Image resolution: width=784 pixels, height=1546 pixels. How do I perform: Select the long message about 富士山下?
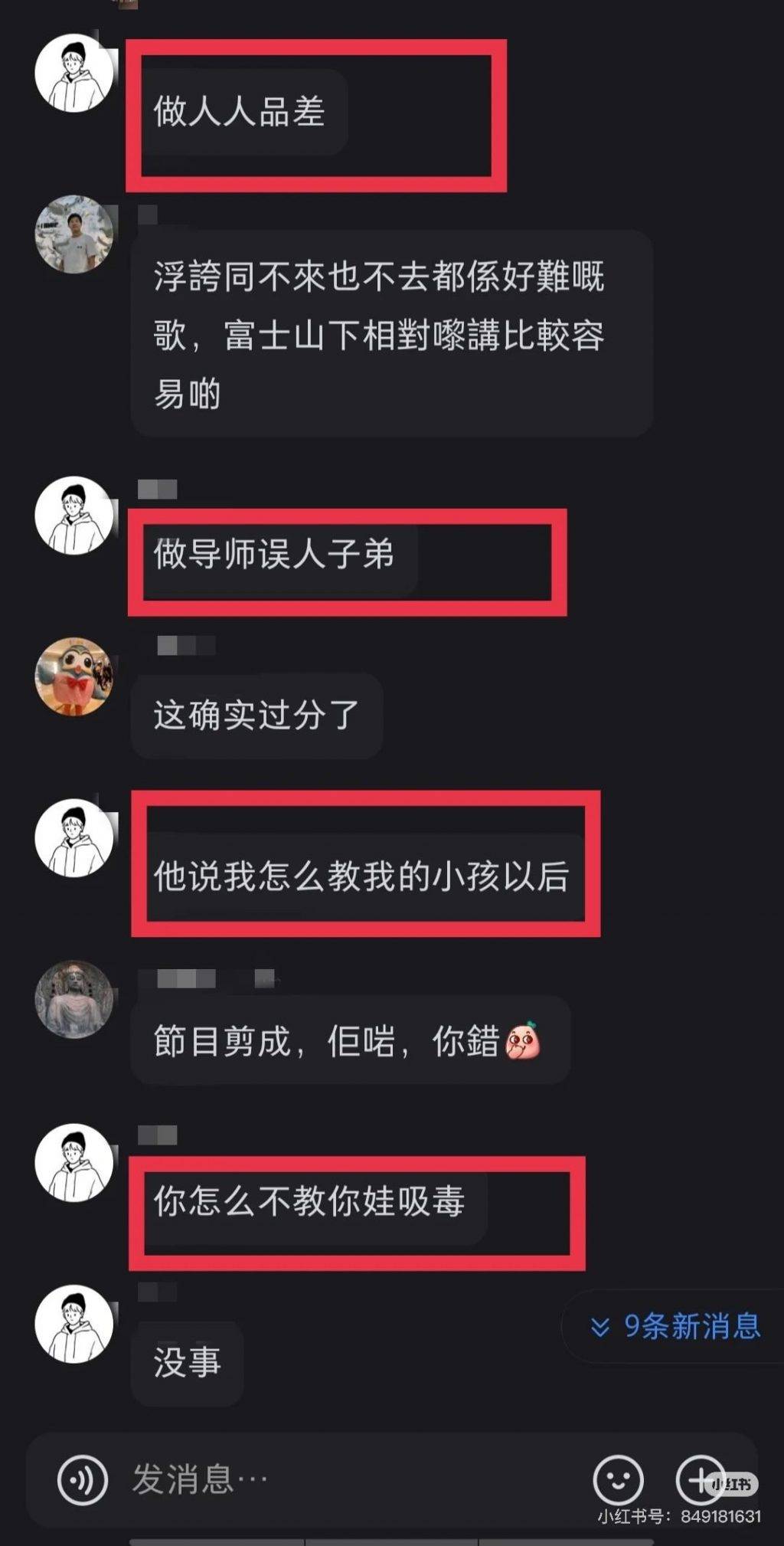[391, 334]
